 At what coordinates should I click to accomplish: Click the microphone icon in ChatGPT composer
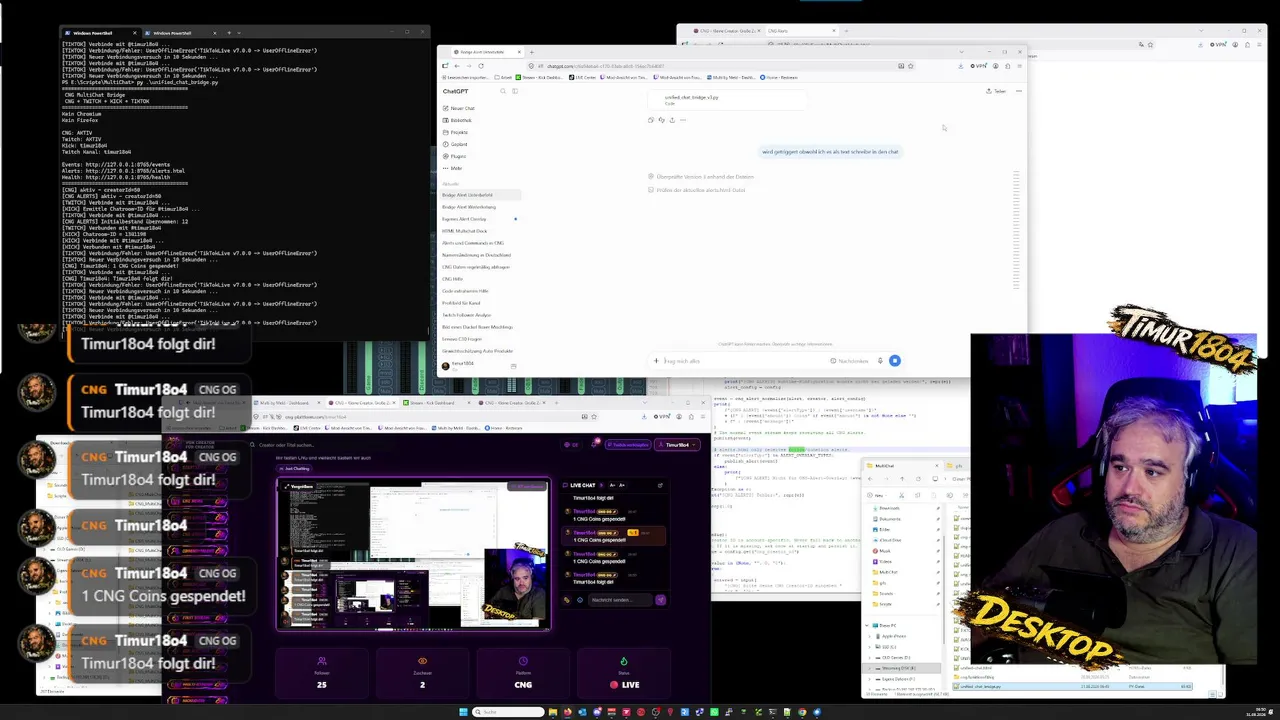point(880,361)
